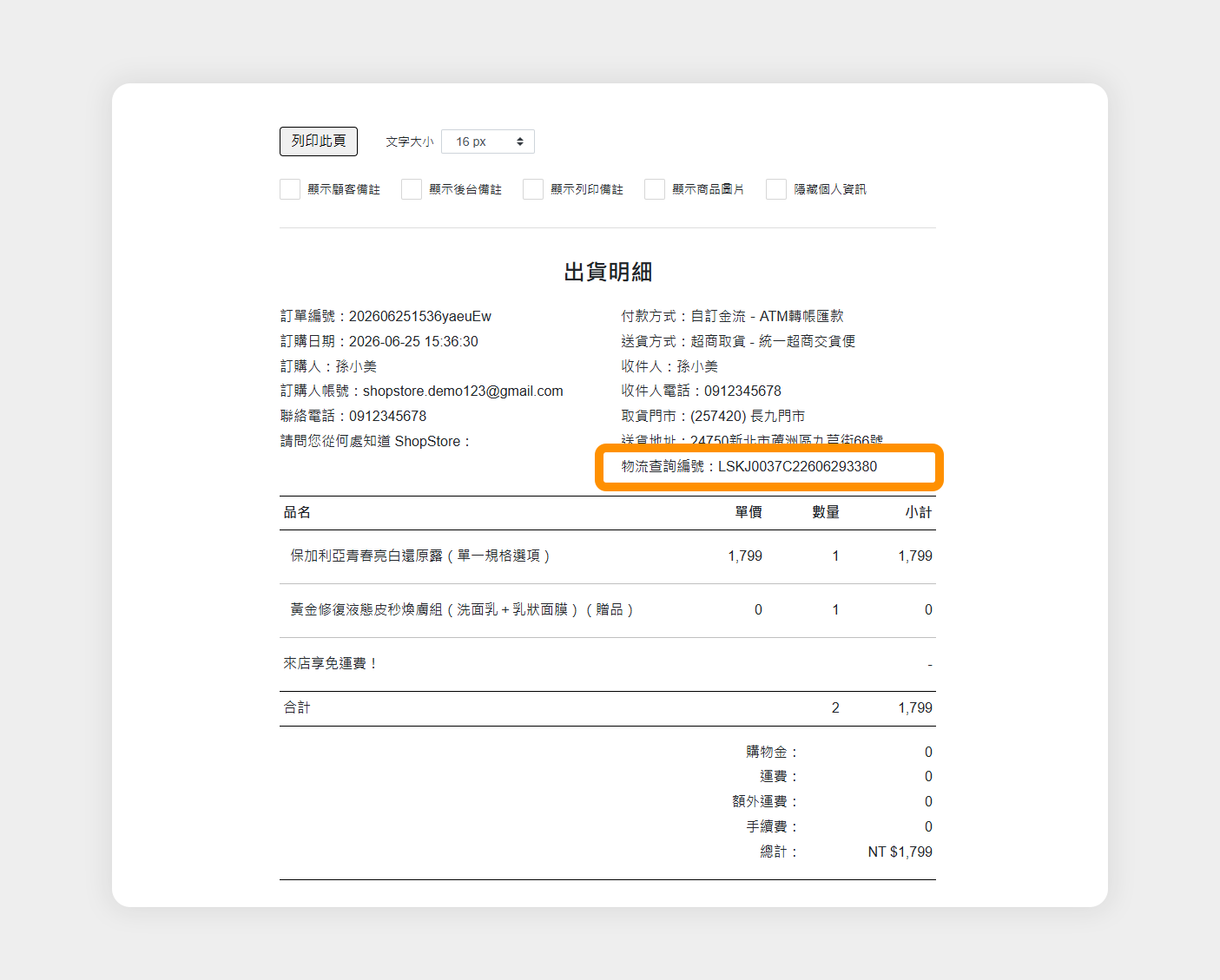The height and width of the screenshot is (980, 1220).
Task: Click the 合計 row label
Action: click(x=297, y=708)
